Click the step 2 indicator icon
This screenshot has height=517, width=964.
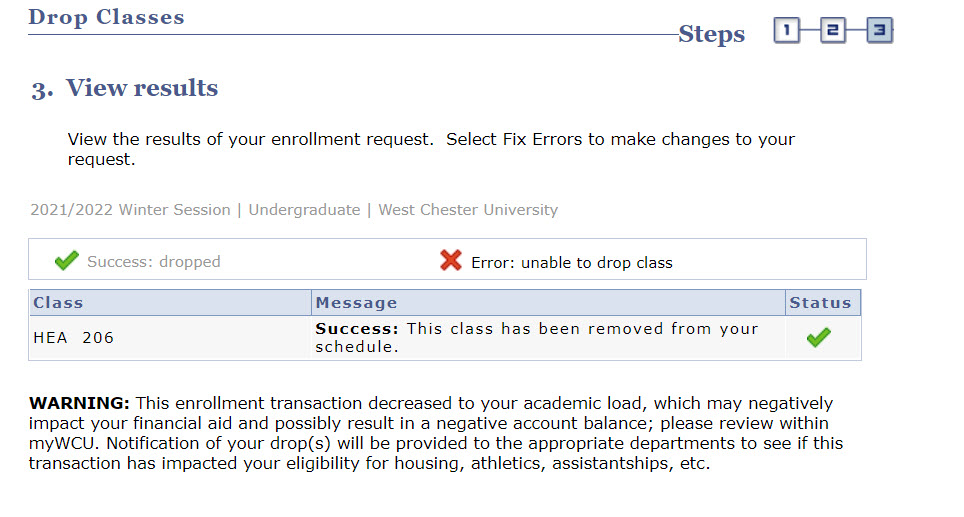[x=833, y=32]
